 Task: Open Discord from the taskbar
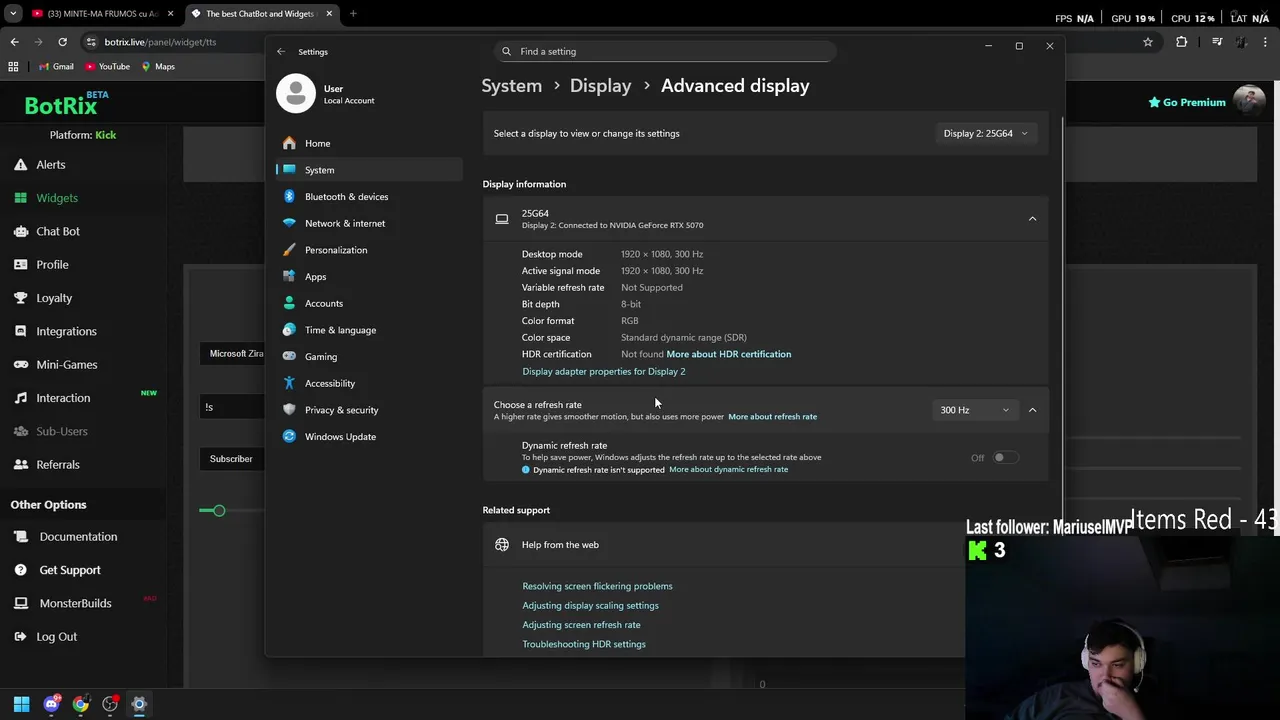coord(51,704)
